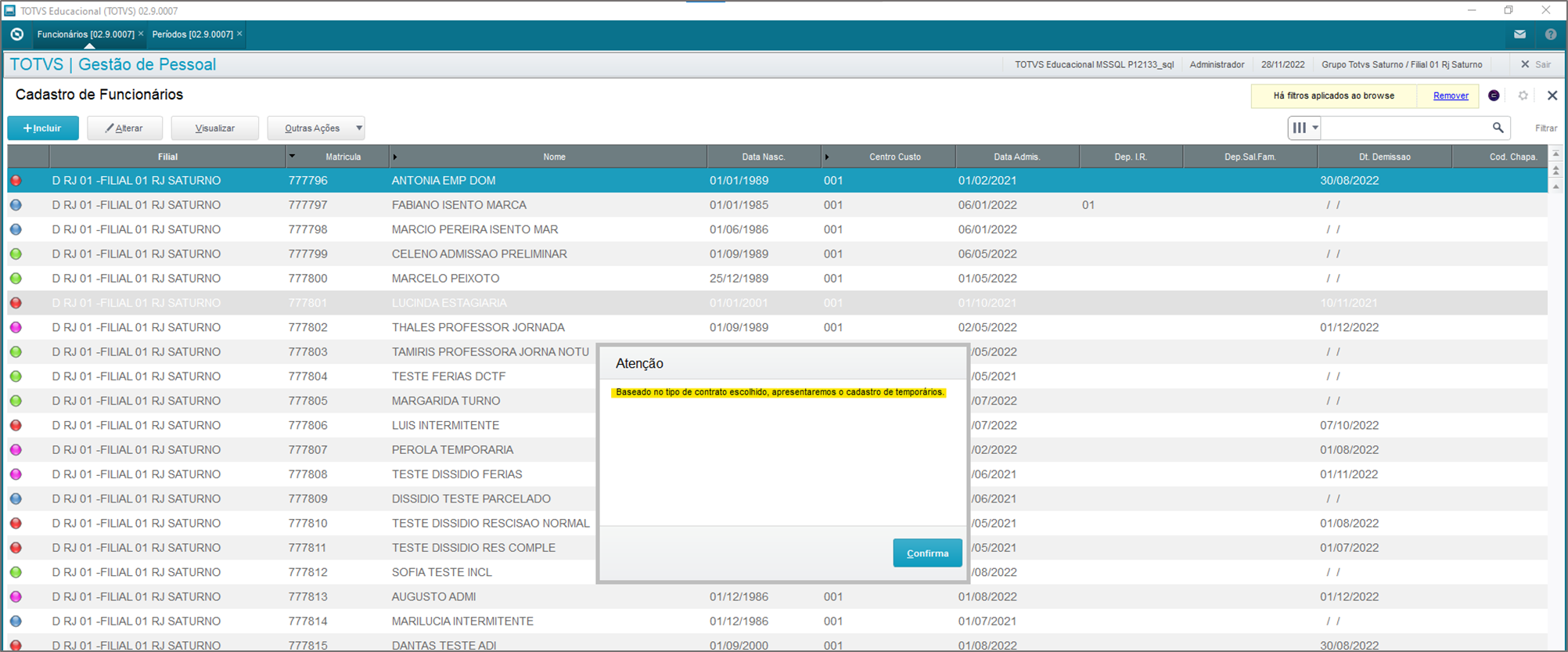Select the row with name CELENO ADMISSAO PRELIMINAR

[777, 254]
